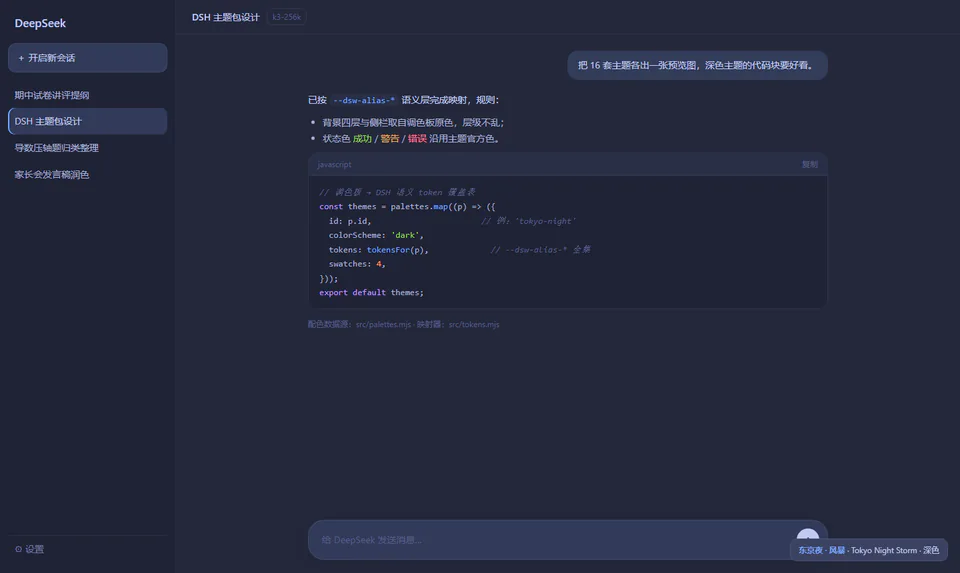Click the code line colorScheme: 'dark'
Screen dimensions: 960x573
376,235
